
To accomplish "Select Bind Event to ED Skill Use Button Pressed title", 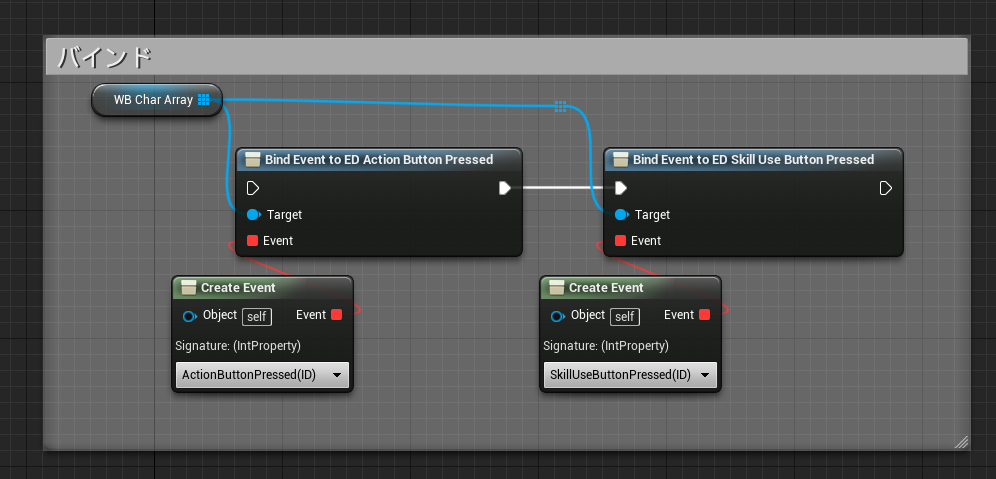I will pyautogui.click(x=753, y=159).
